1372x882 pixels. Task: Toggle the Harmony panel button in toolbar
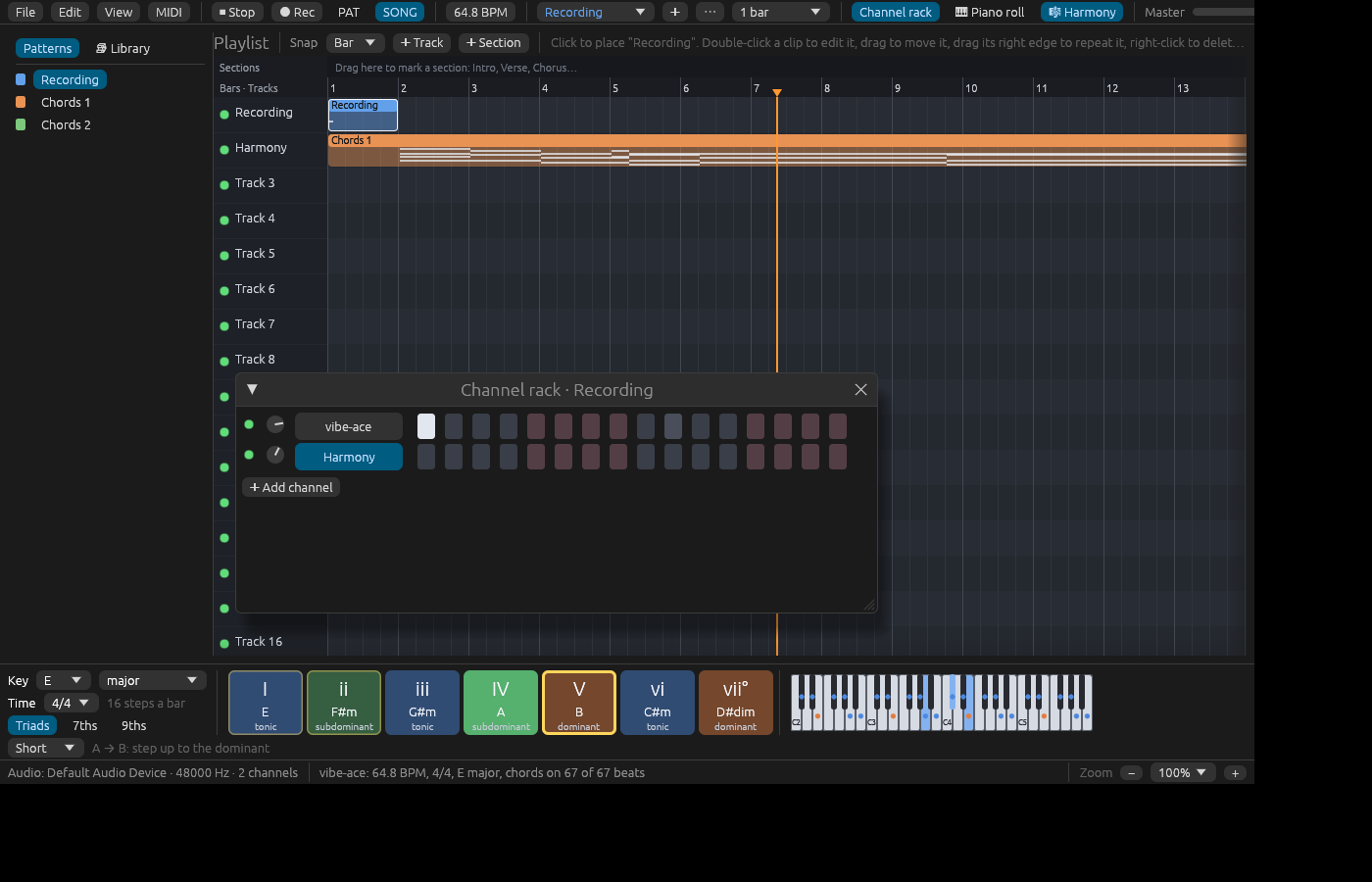pos(1082,12)
